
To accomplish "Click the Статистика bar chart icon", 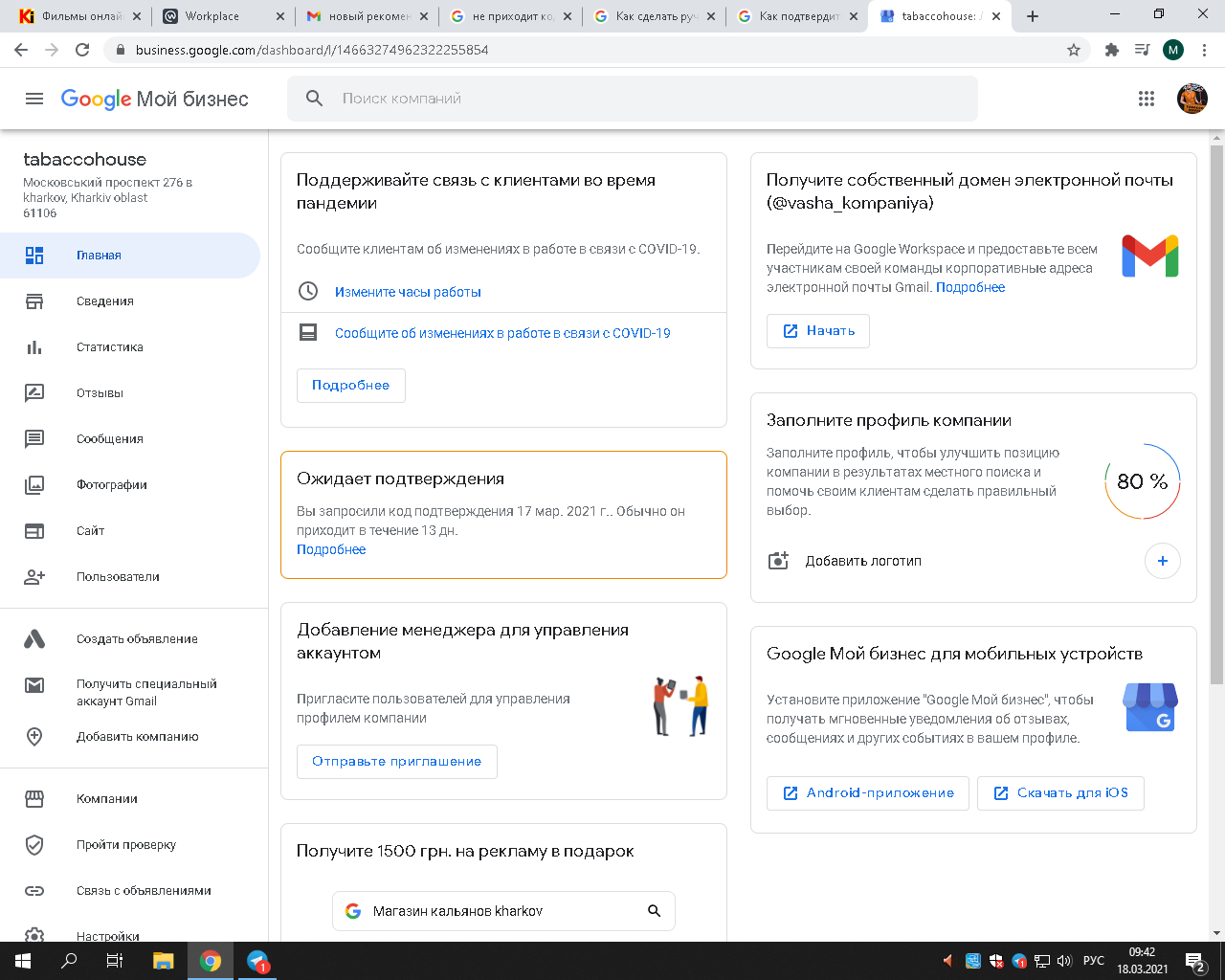I will 34,347.
